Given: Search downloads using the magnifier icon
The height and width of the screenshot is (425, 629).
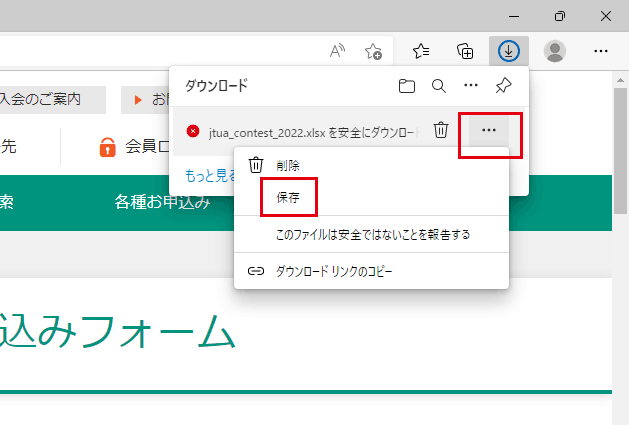Looking at the screenshot, I should [x=438, y=86].
